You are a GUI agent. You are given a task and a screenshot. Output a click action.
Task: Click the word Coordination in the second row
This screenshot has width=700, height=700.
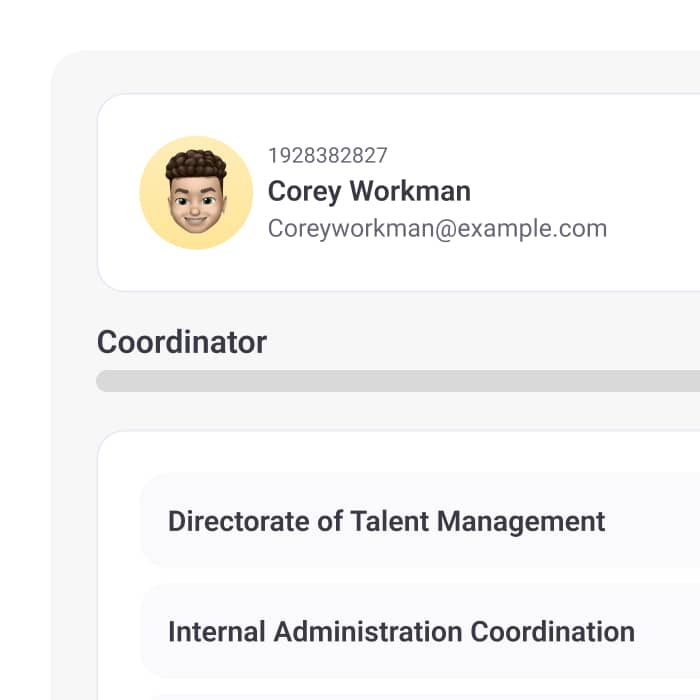click(553, 632)
